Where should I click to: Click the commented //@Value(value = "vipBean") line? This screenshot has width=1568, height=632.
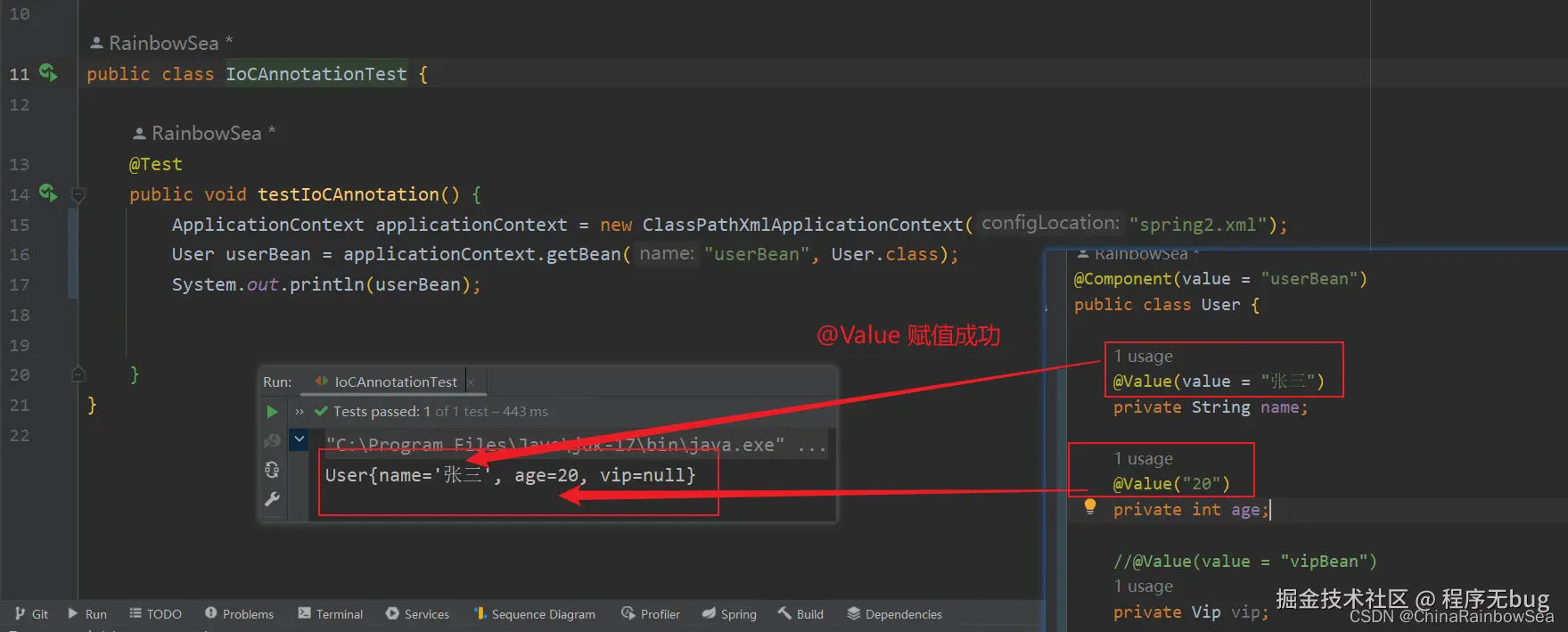[1245, 562]
